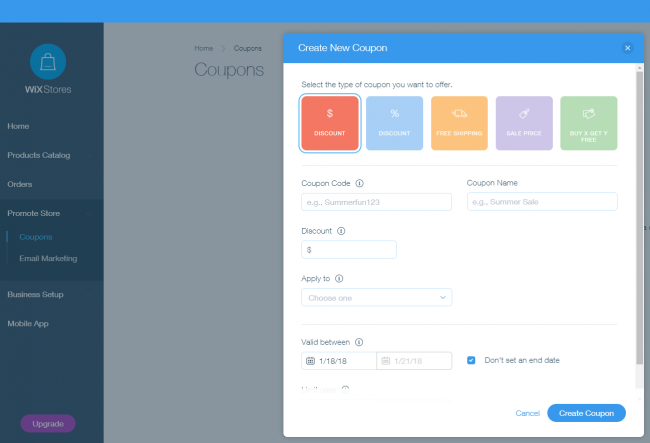Image resolution: width=650 pixels, height=443 pixels.
Task: Click the Wix Stores shopping bag logo
Action: click(x=48, y=62)
